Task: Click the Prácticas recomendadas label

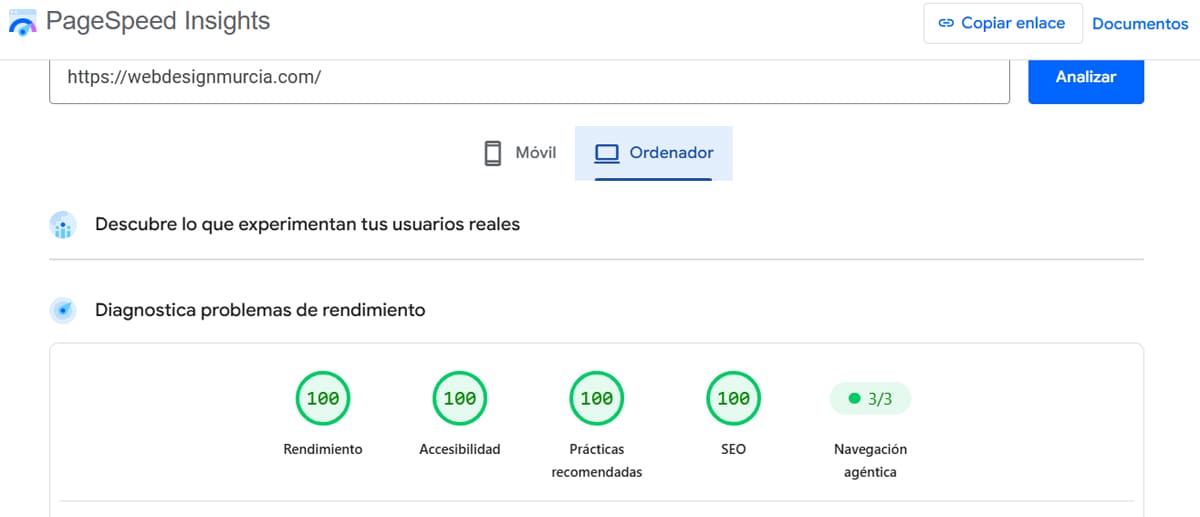Action: (597, 461)
